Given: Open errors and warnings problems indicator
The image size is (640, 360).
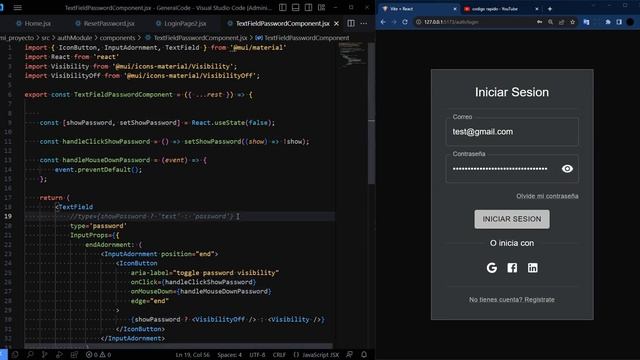Looking at the screenshot, I should [98, 355].
